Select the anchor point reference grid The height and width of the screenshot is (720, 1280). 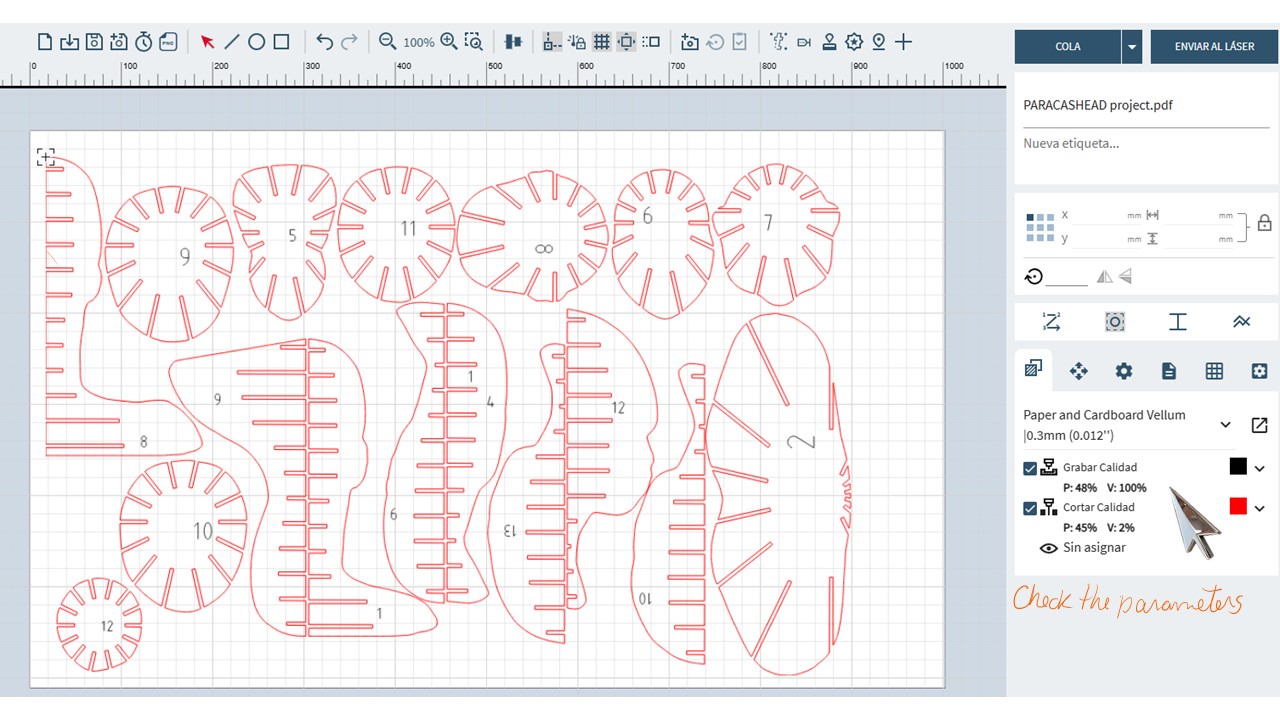click(x=1040, y=227)
